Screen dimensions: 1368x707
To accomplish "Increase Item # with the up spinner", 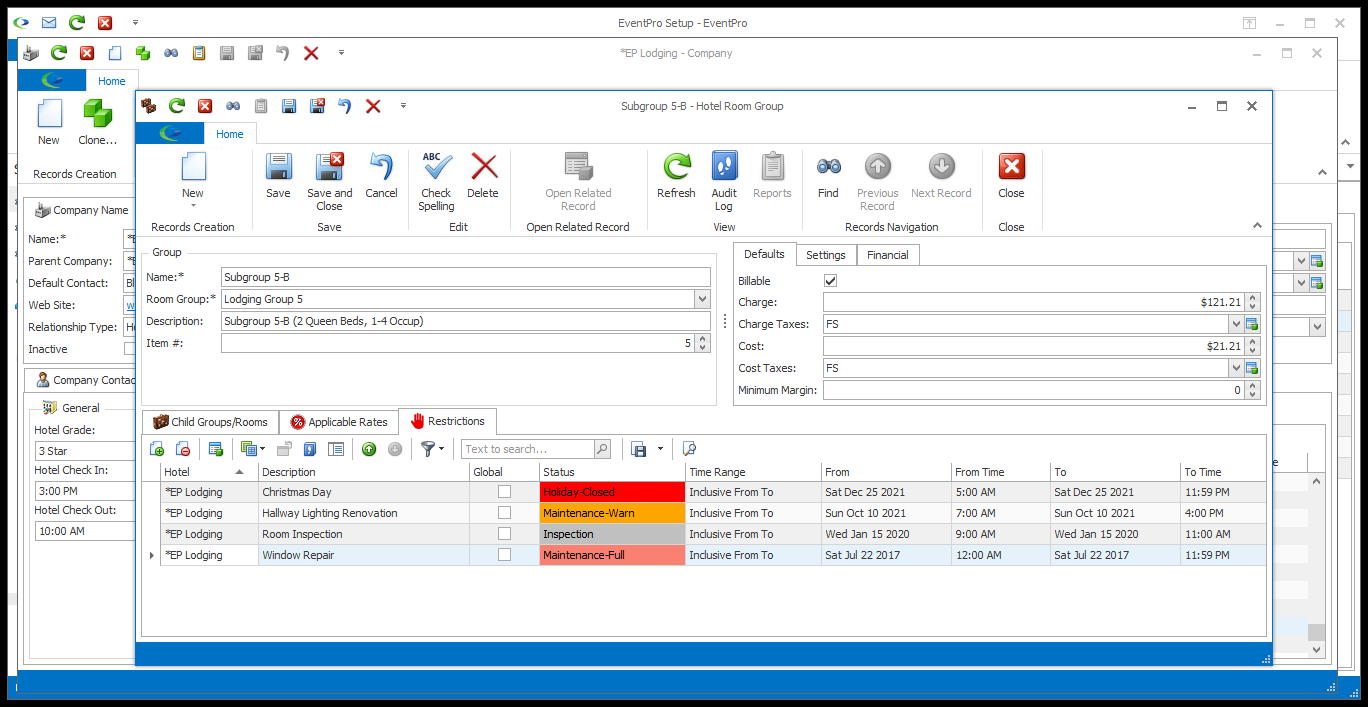I will click(x=703, y=339).
